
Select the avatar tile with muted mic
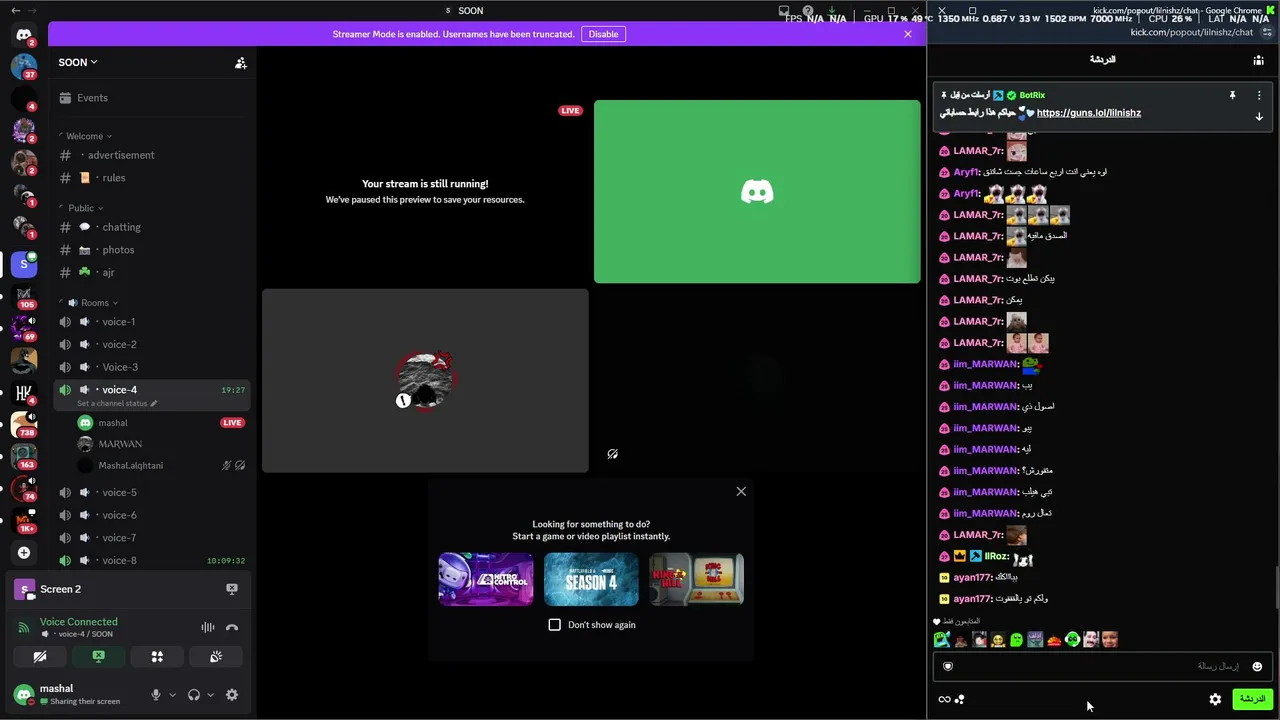point(425,380)
